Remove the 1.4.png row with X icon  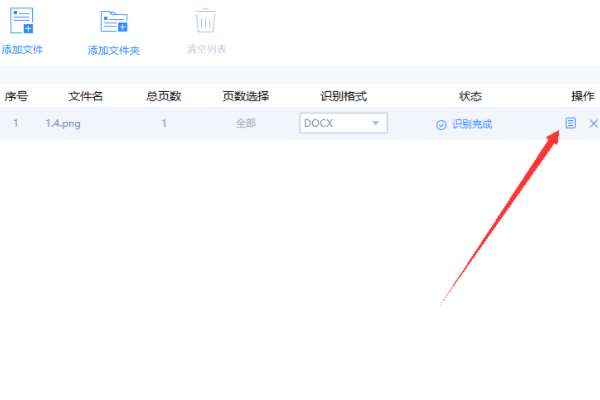pos(593,123)
